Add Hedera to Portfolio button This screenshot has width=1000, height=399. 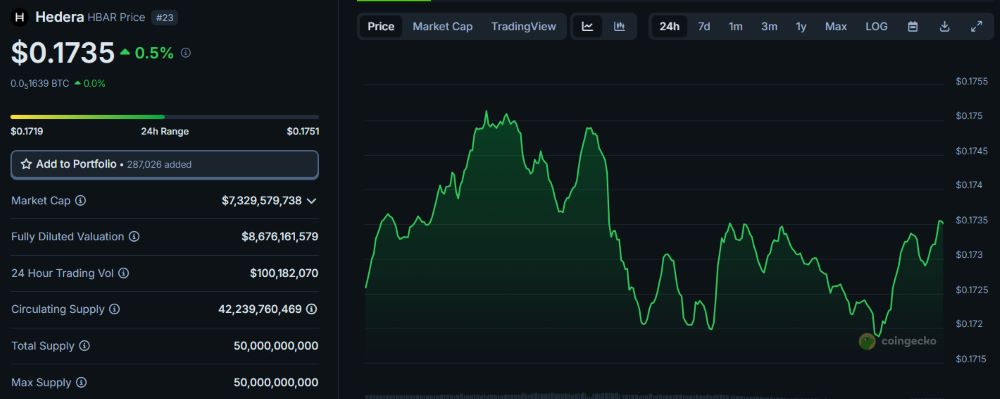tap(165, 164)
